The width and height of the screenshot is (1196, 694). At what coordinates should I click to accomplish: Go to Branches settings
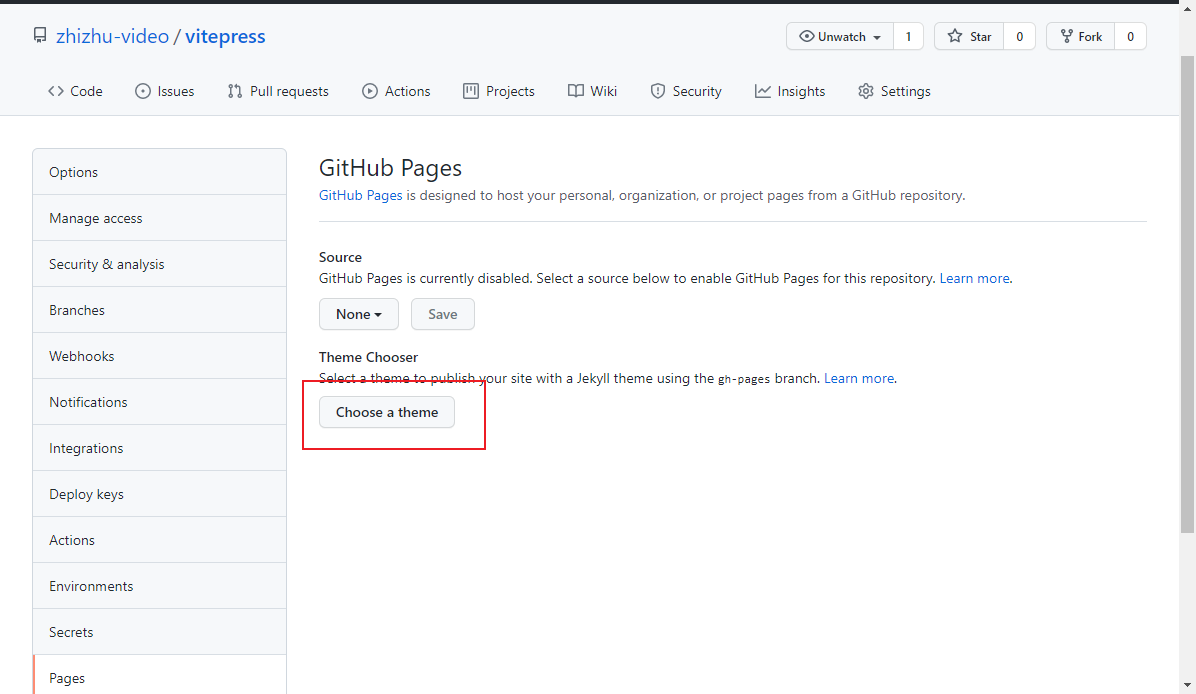(159, 310)
